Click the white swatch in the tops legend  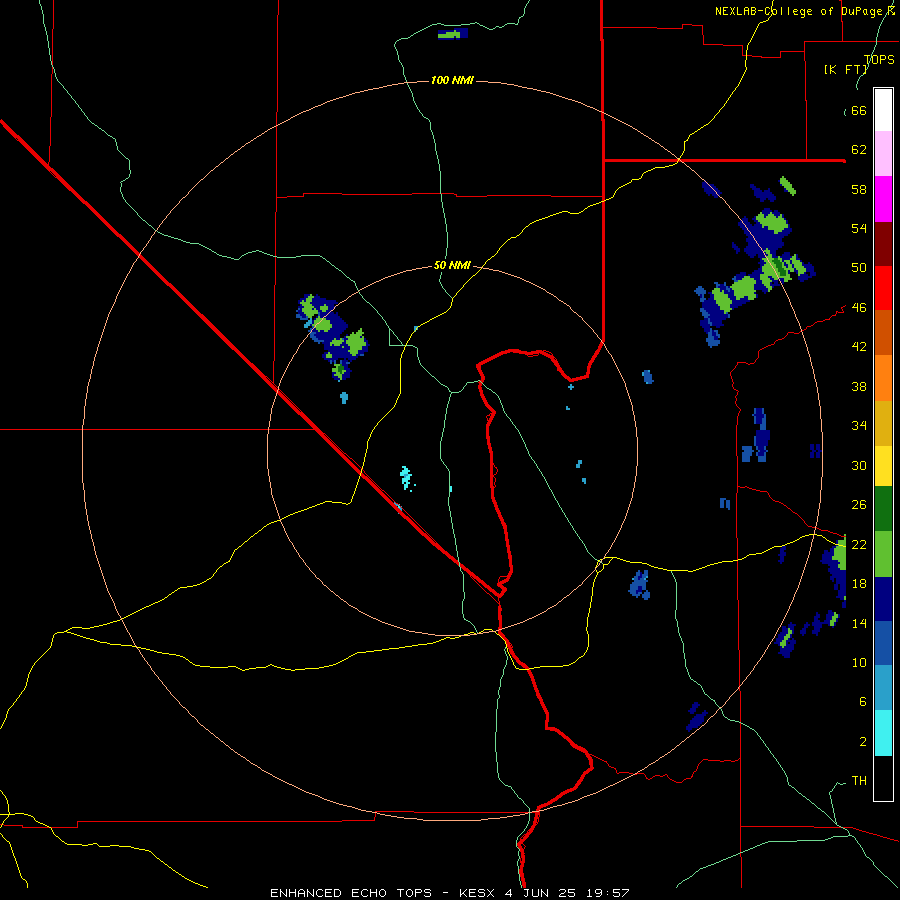tap(883, 110)
